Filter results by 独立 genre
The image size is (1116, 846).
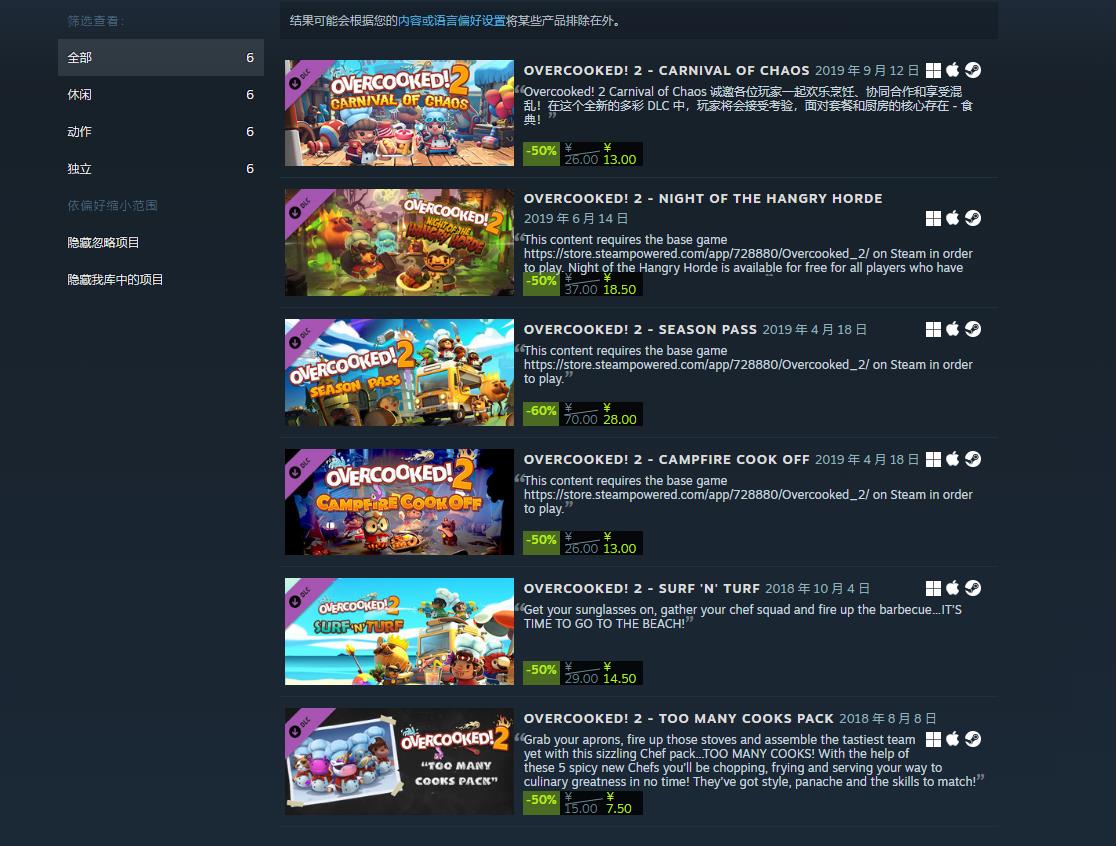pyautogui.click(x=161, y=169)
